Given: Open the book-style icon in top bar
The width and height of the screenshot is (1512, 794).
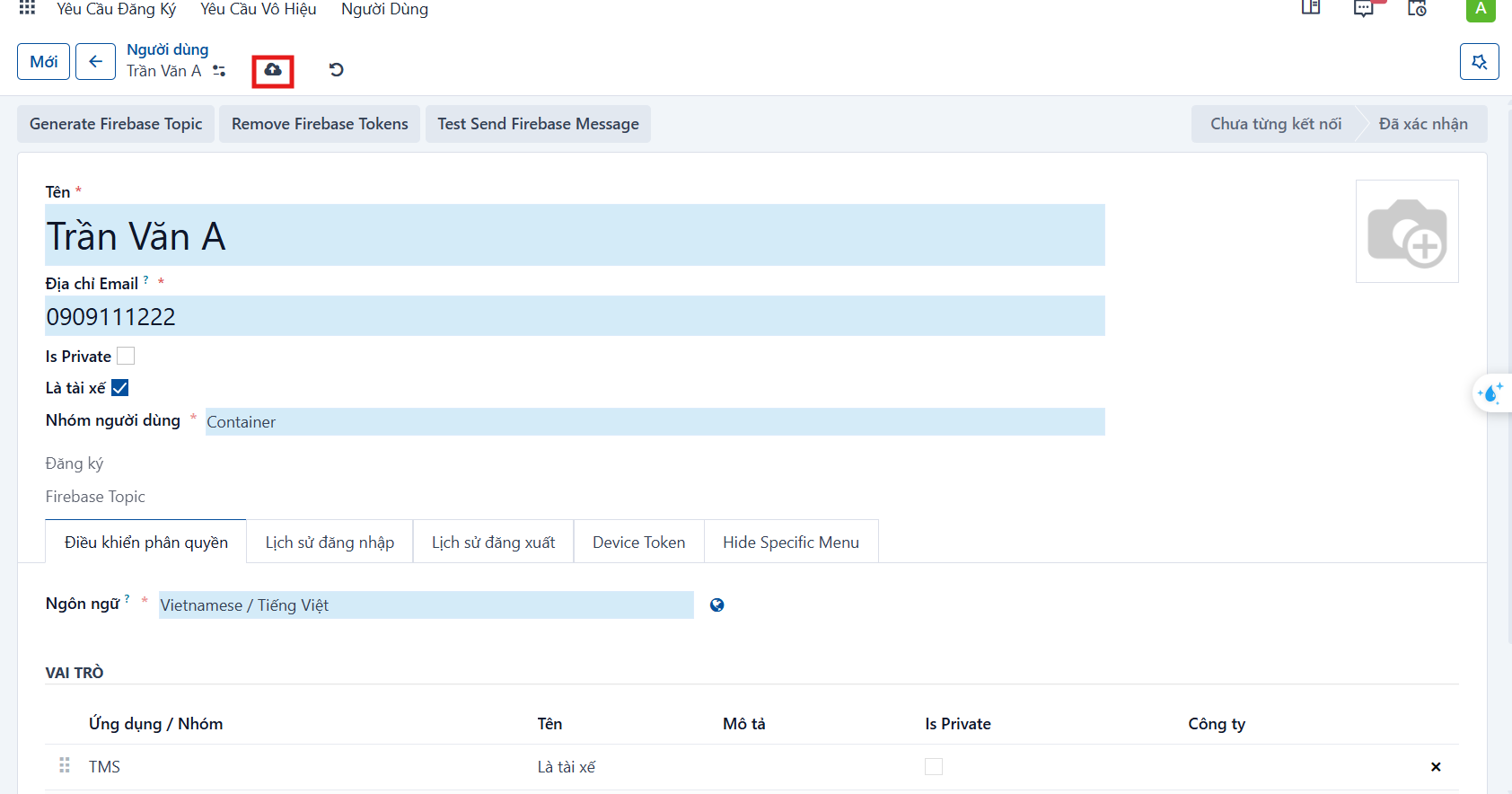Looking at the screenshot, I should coord(1311,8).
